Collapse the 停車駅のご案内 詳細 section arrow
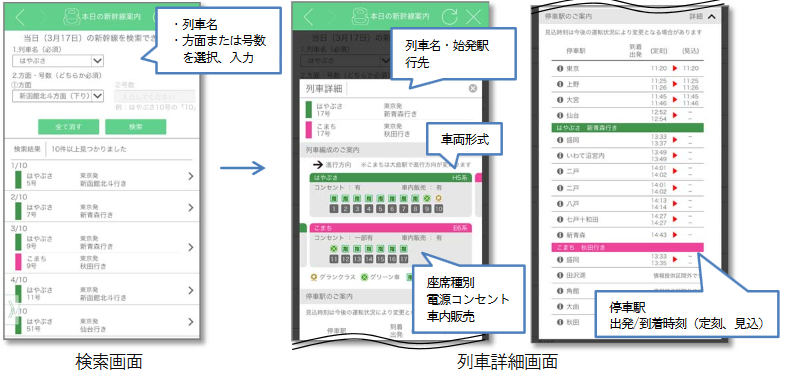786x373 pixels. (712, 16)
